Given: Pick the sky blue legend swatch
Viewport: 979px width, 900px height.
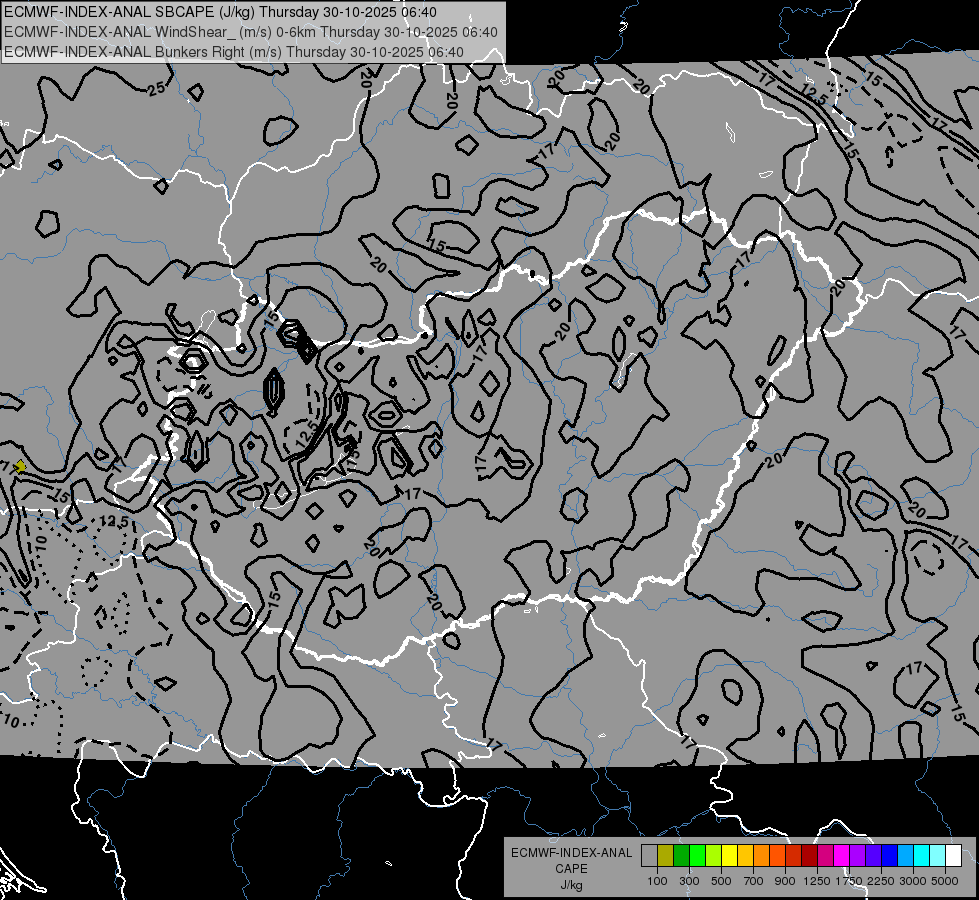Looking at the screenshot, I should pyautogui.click(x=906, y=855).
